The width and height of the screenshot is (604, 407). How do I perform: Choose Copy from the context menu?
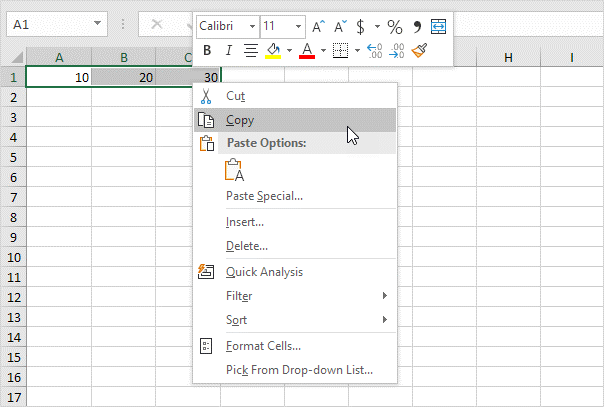pos(240,120)
